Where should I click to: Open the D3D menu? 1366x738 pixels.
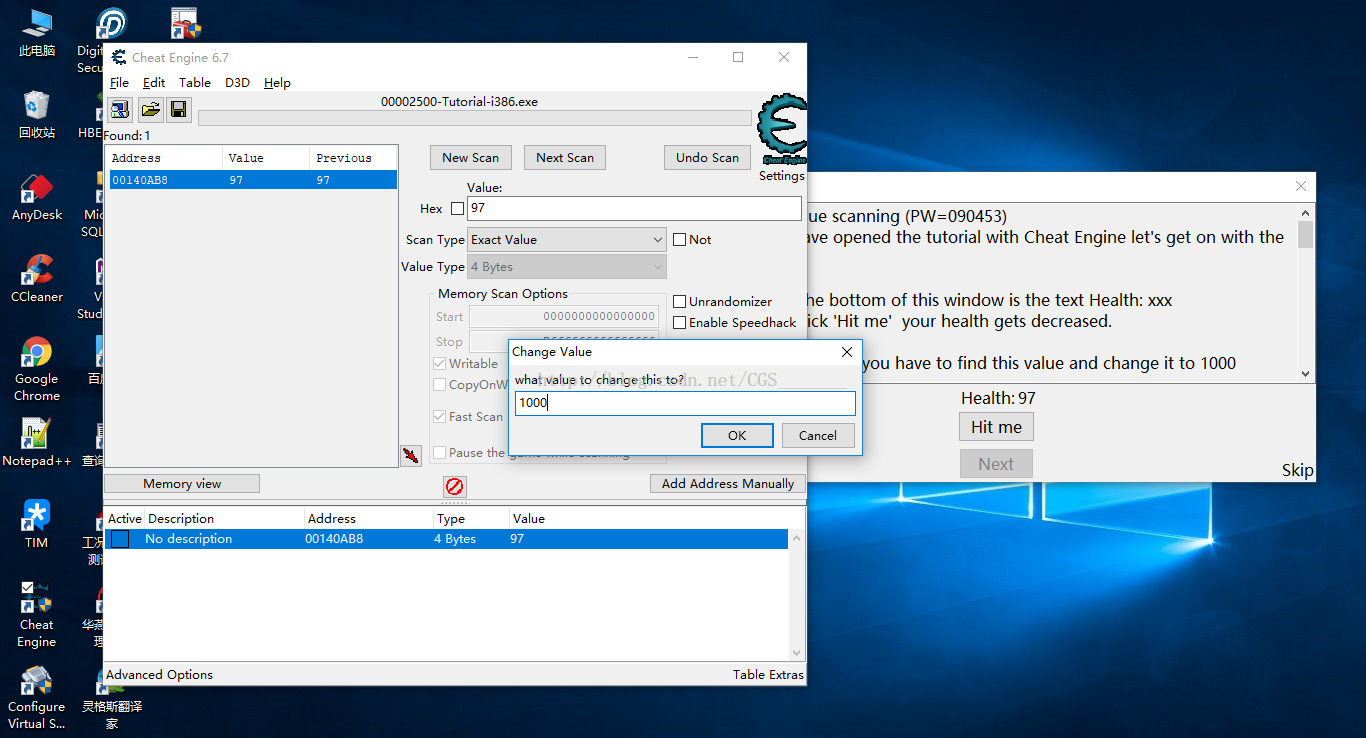click(237, 83)
